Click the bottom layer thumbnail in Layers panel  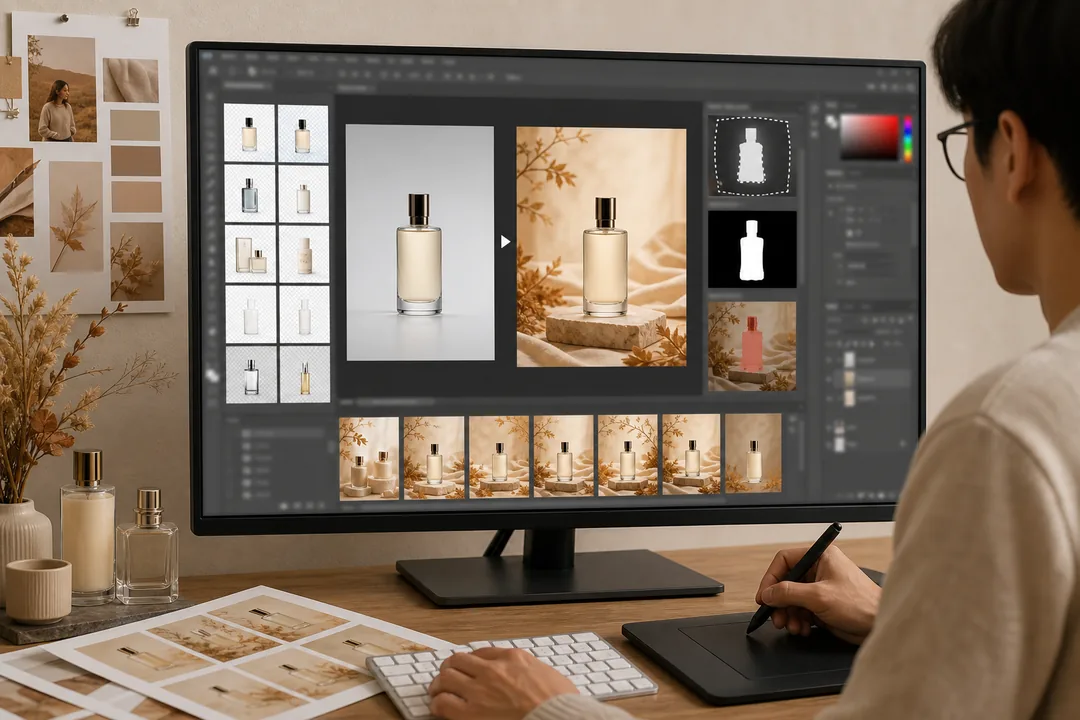[840, 444]
